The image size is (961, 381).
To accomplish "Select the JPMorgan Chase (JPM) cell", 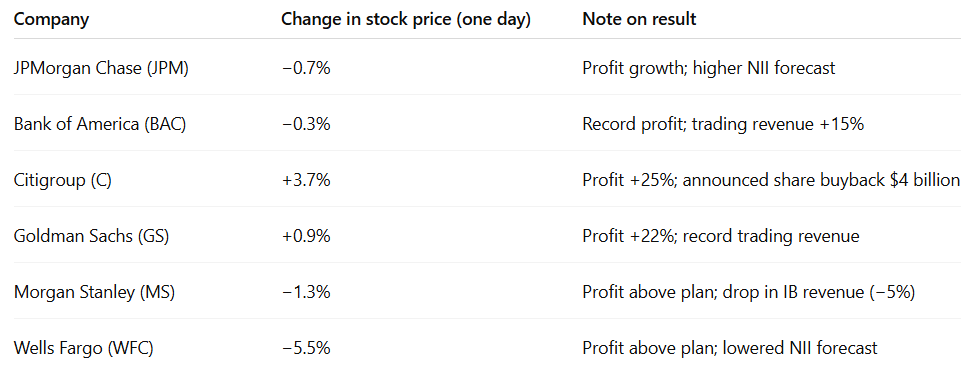I will pyautogui.click(x=101, y=68).
